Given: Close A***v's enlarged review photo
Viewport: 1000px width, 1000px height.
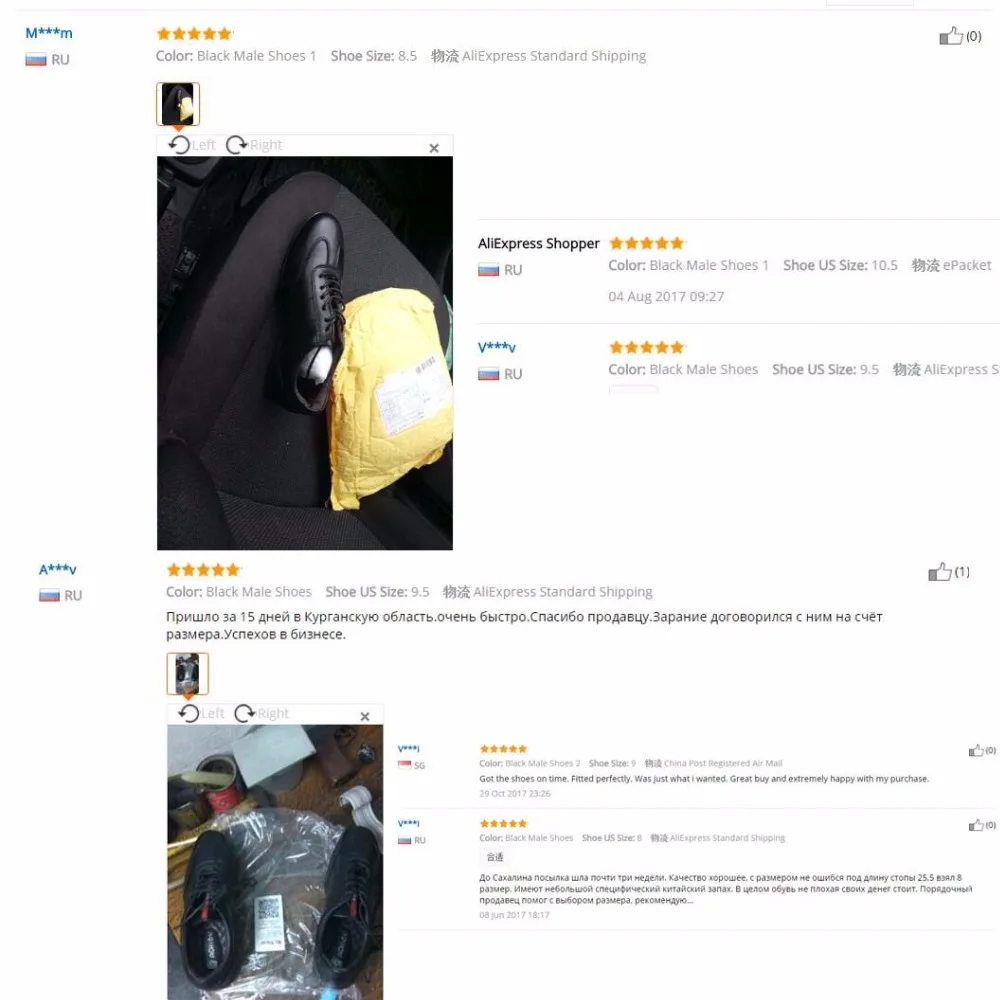Looking at the screenshot, I should (x=365, y=716).
